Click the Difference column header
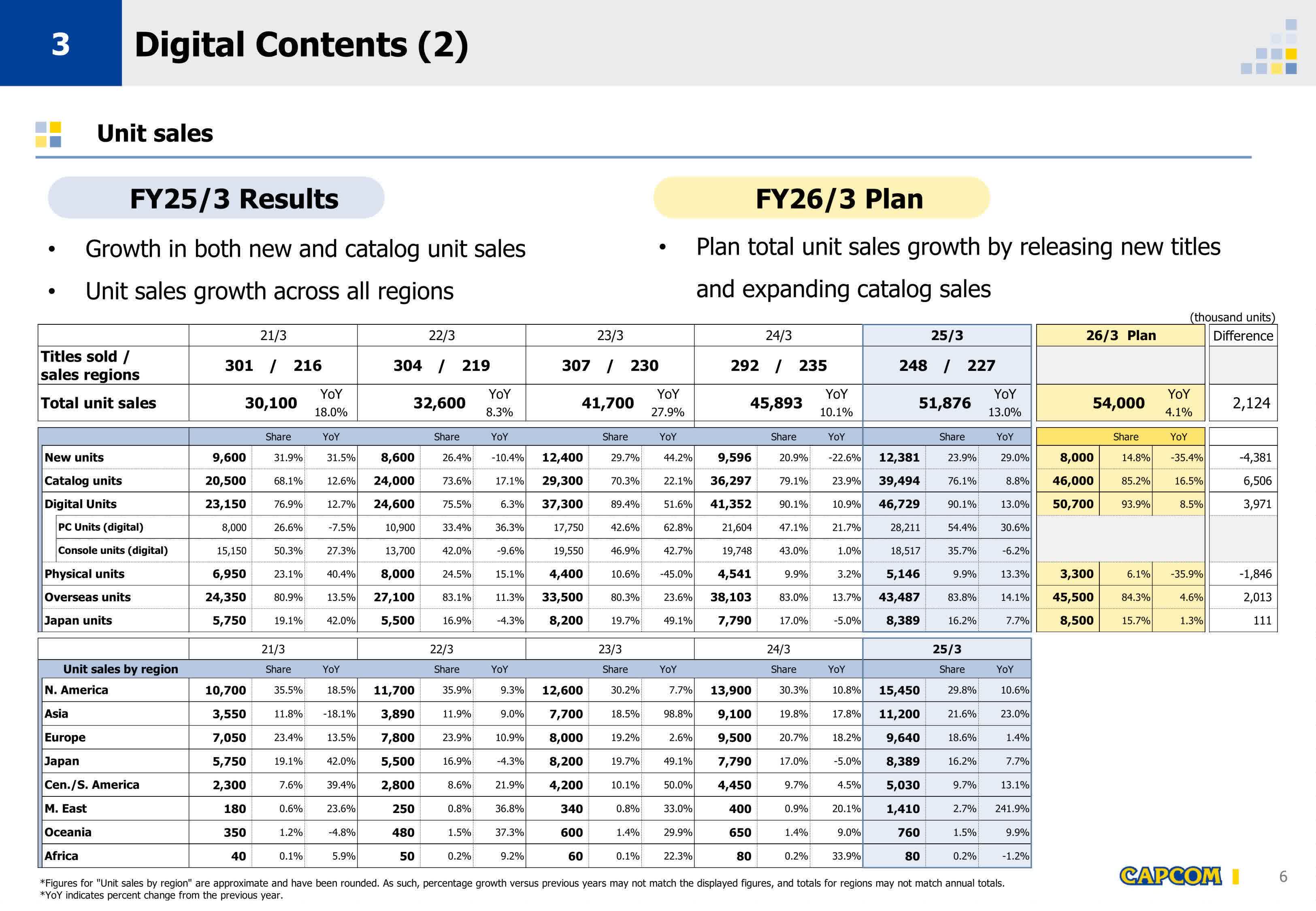 tap(1243, 336)
